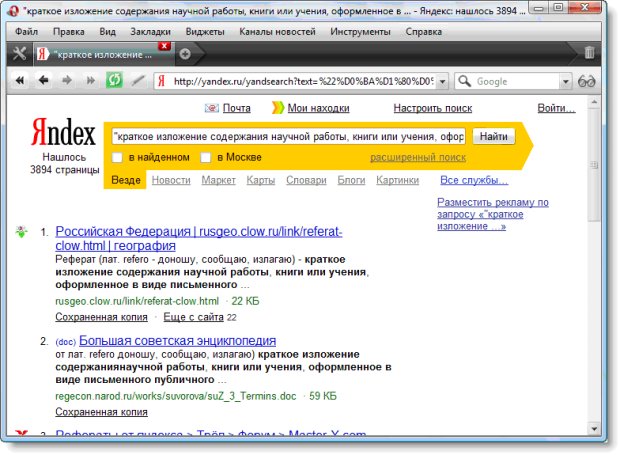This screenshot has width=620, height=455.
Task: Open the Большая советская энциклопедия result
Action: (178, 340)
